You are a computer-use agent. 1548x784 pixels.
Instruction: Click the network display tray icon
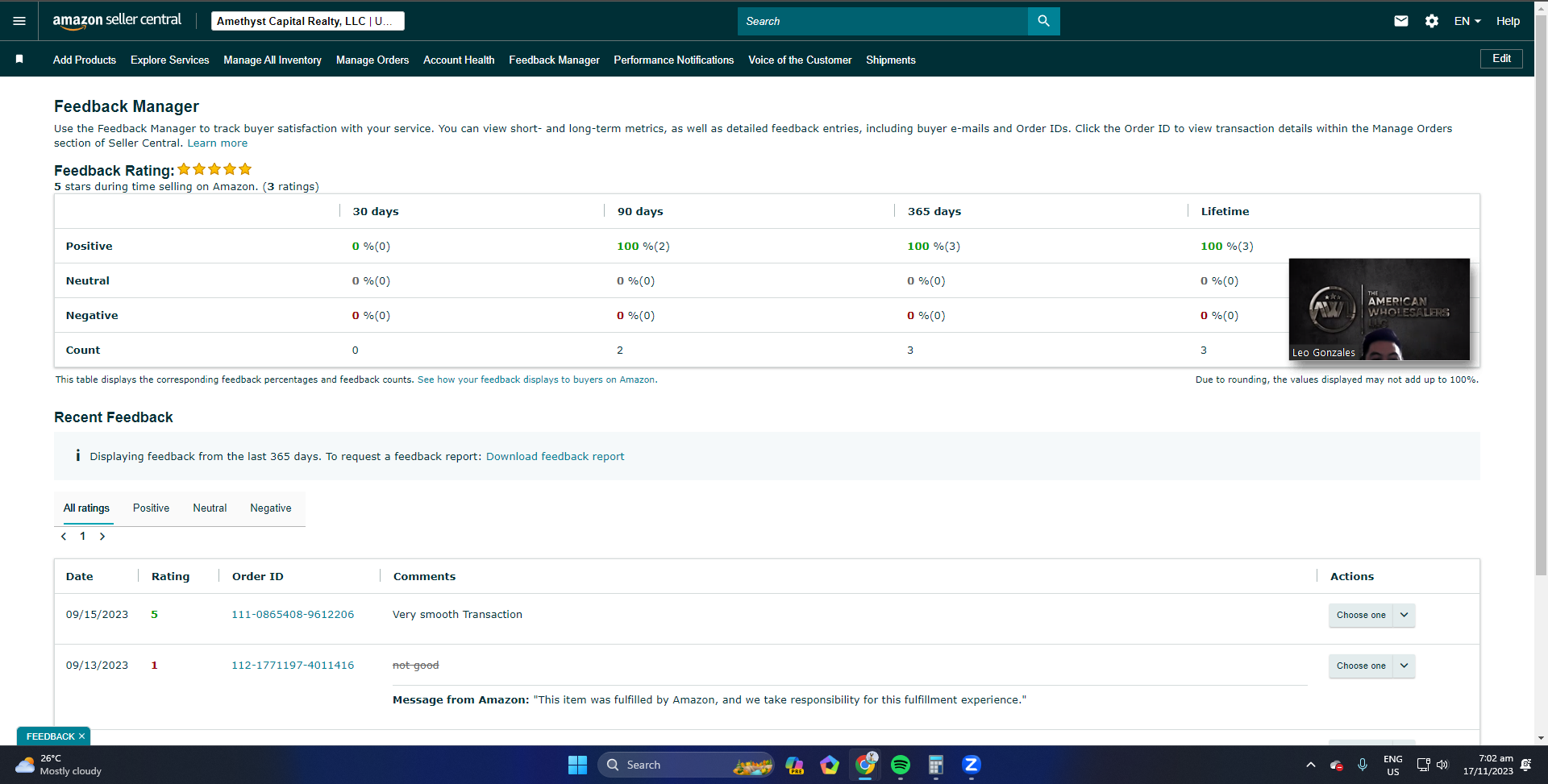point(1423,765)
